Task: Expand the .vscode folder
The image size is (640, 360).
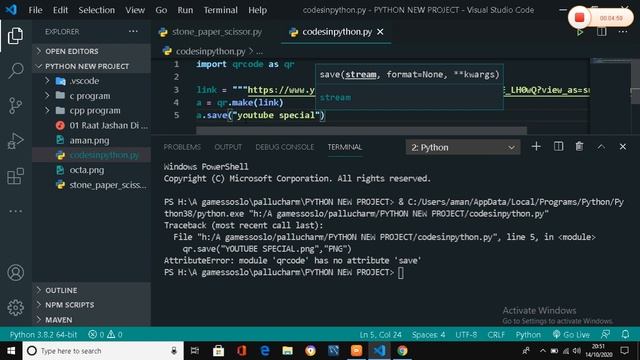Action: [91, 81]
